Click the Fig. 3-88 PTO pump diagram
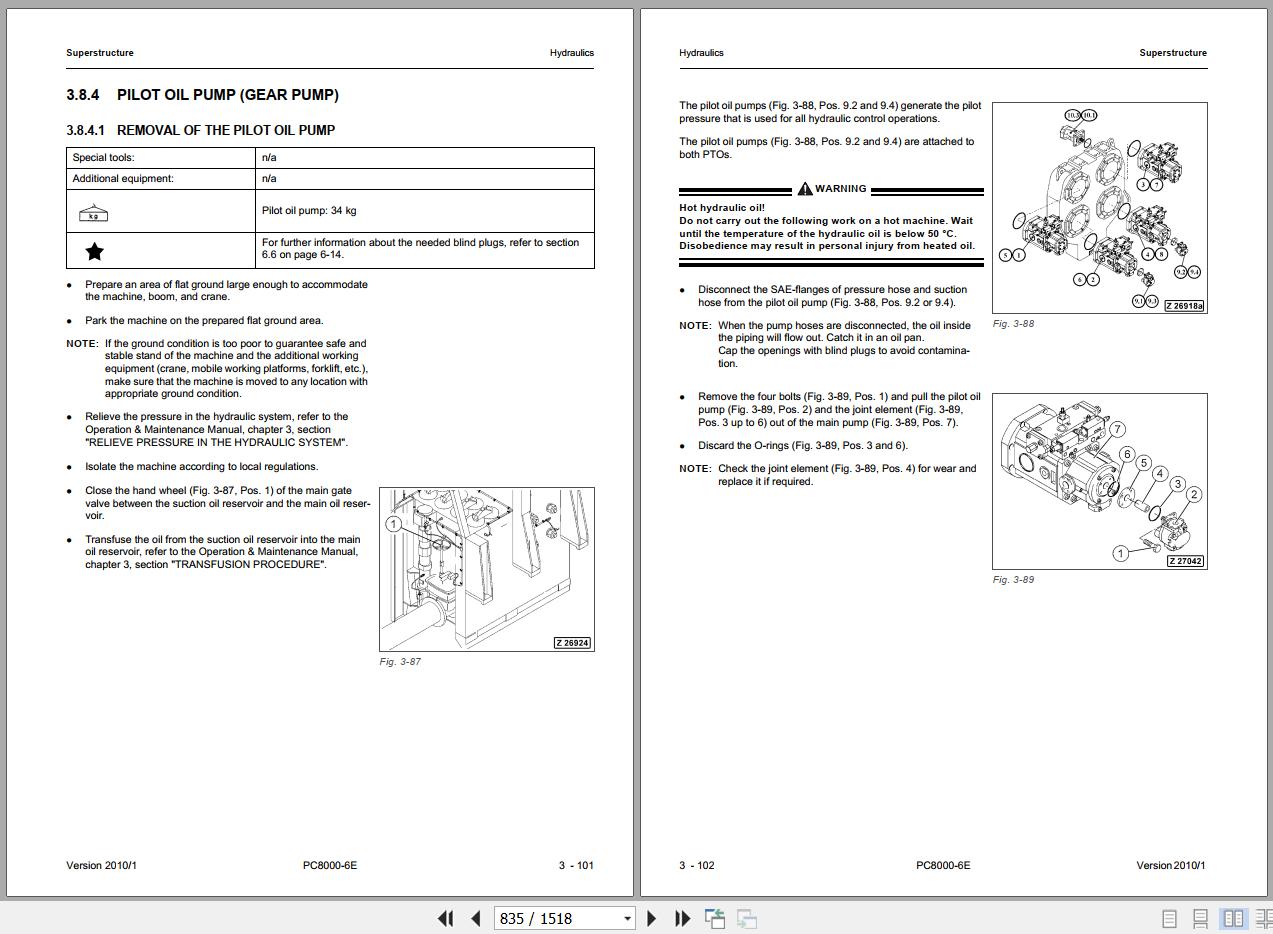1273x934 pixels. [x=1099, y=208]
